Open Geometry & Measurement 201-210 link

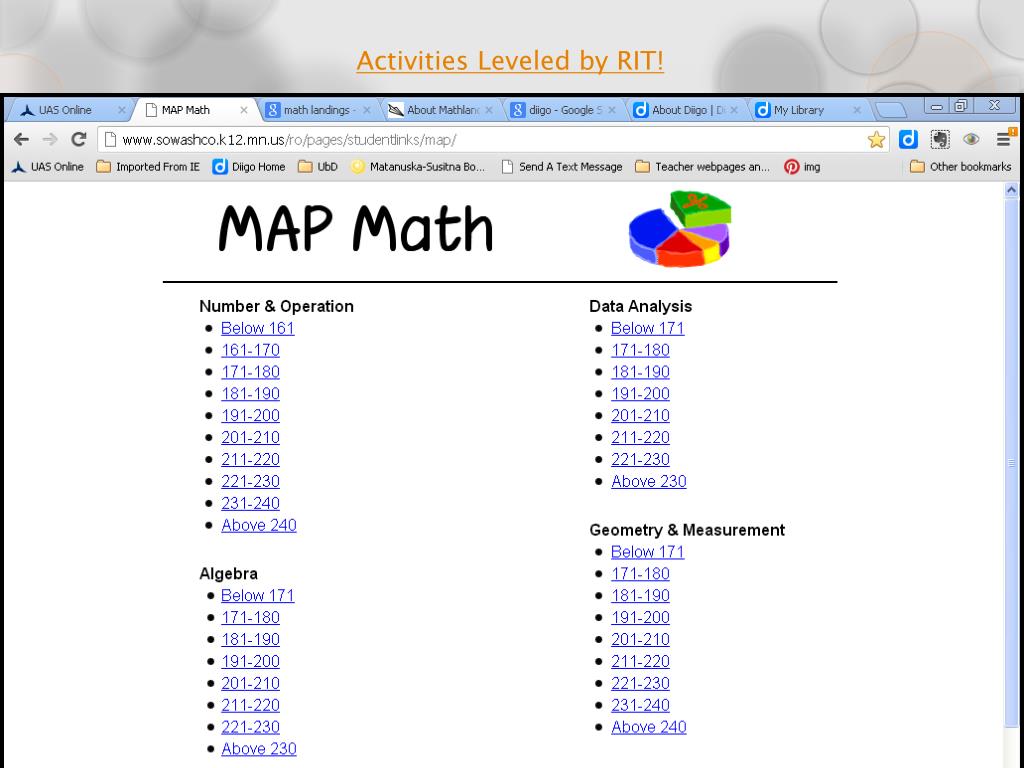click(x=640, y=639)
